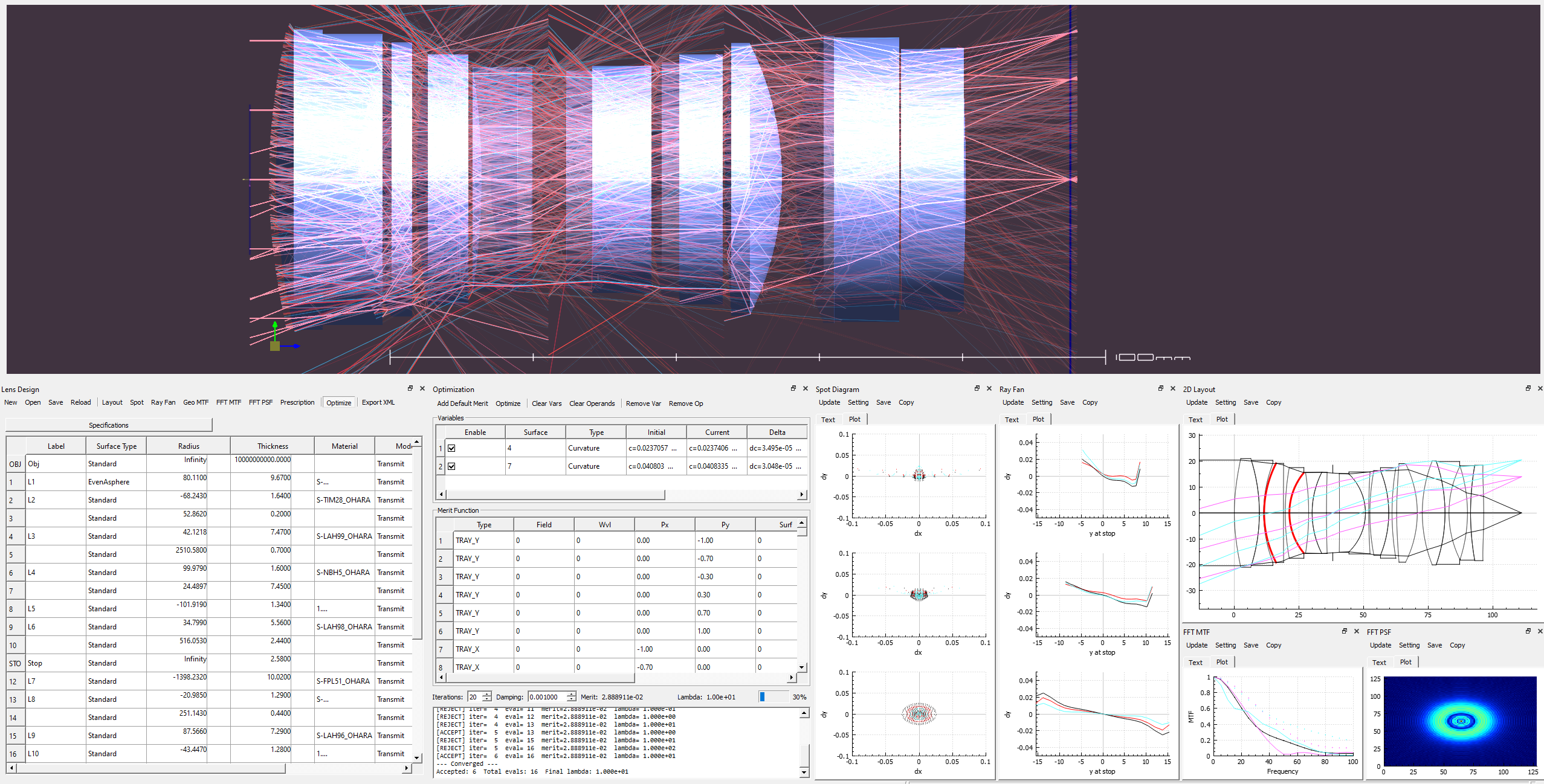Click Remove Op button
The width and height of the screenshot is (1544, 784).
685,403
